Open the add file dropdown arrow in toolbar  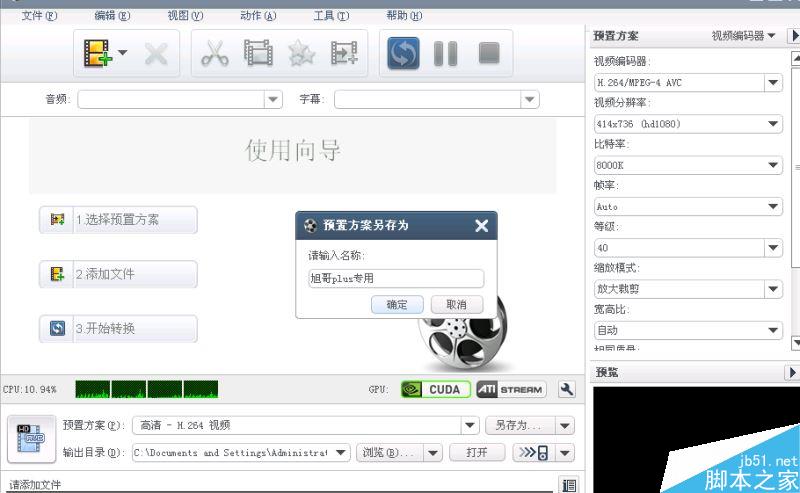point(122,53)
